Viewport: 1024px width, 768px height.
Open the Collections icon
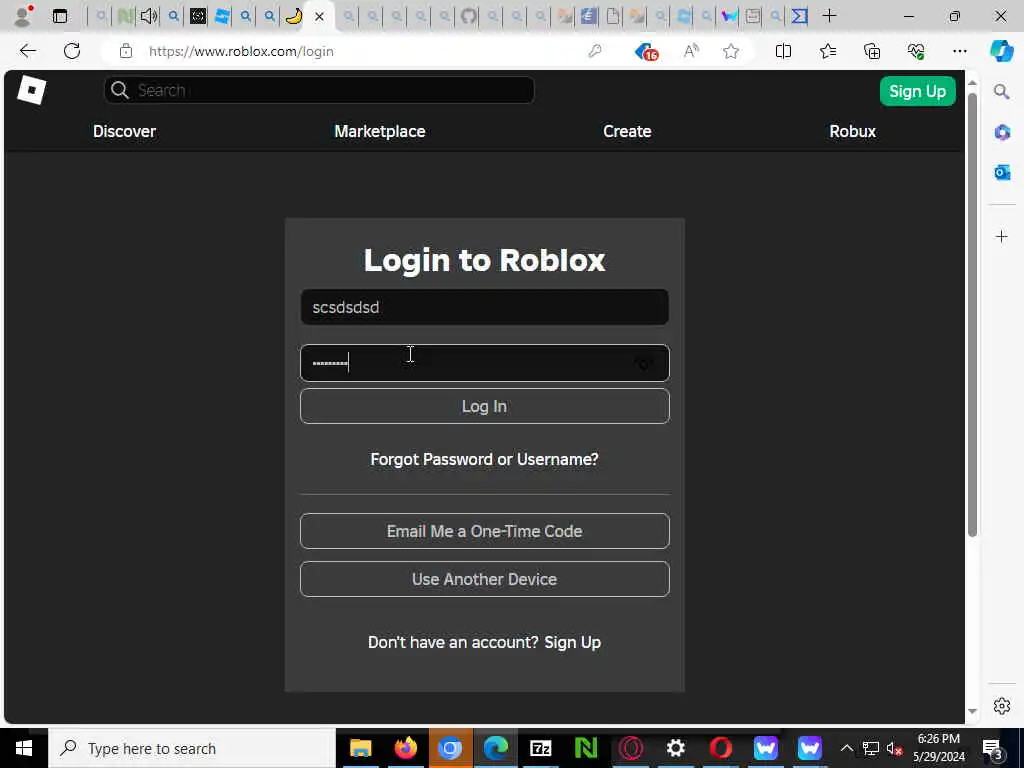872,51
